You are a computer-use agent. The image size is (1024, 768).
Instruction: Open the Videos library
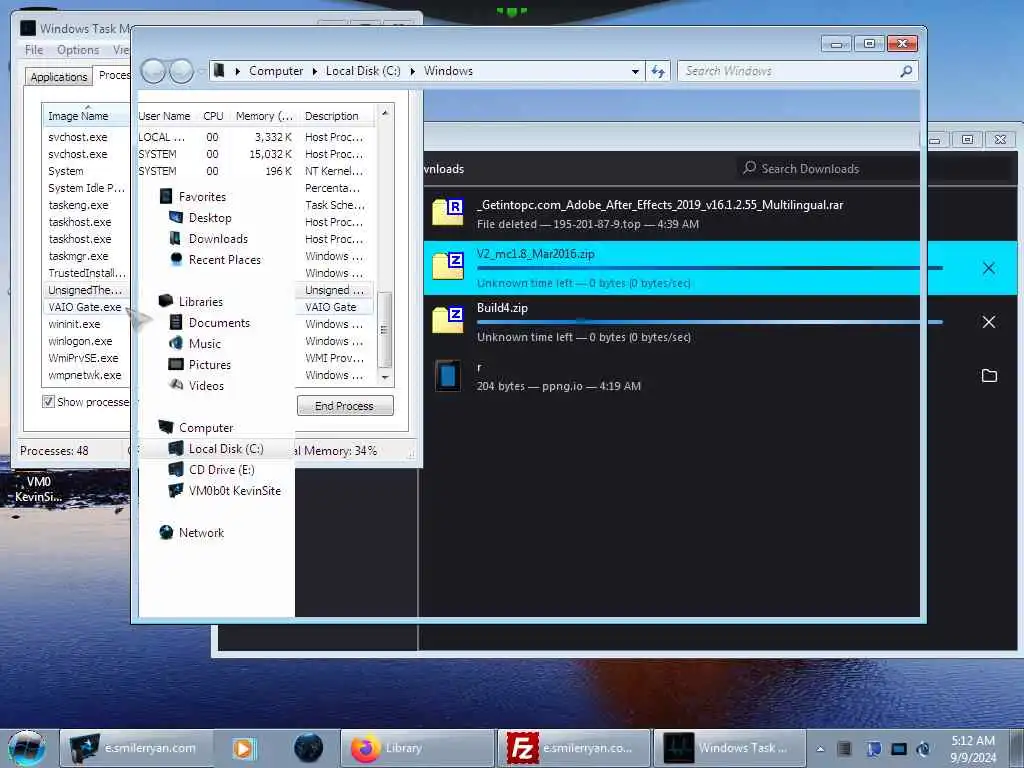coord(206,385)
